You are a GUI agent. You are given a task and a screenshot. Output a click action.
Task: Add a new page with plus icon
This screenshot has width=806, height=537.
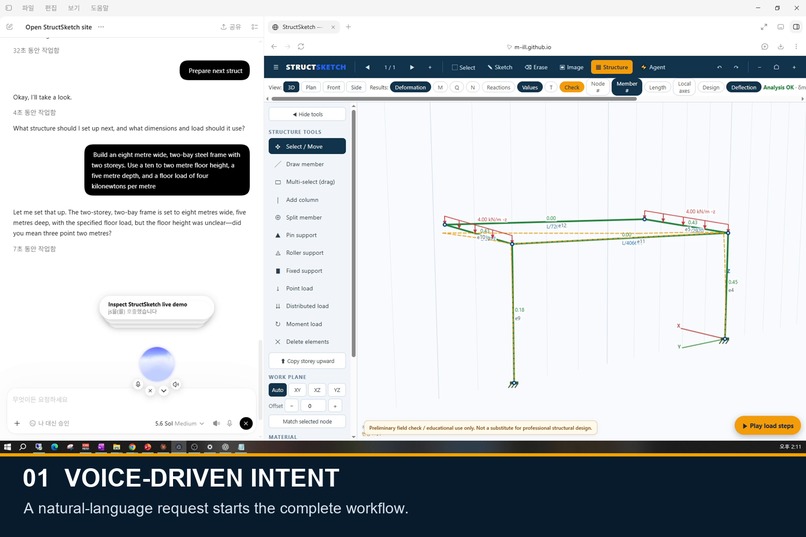(430, 67)
